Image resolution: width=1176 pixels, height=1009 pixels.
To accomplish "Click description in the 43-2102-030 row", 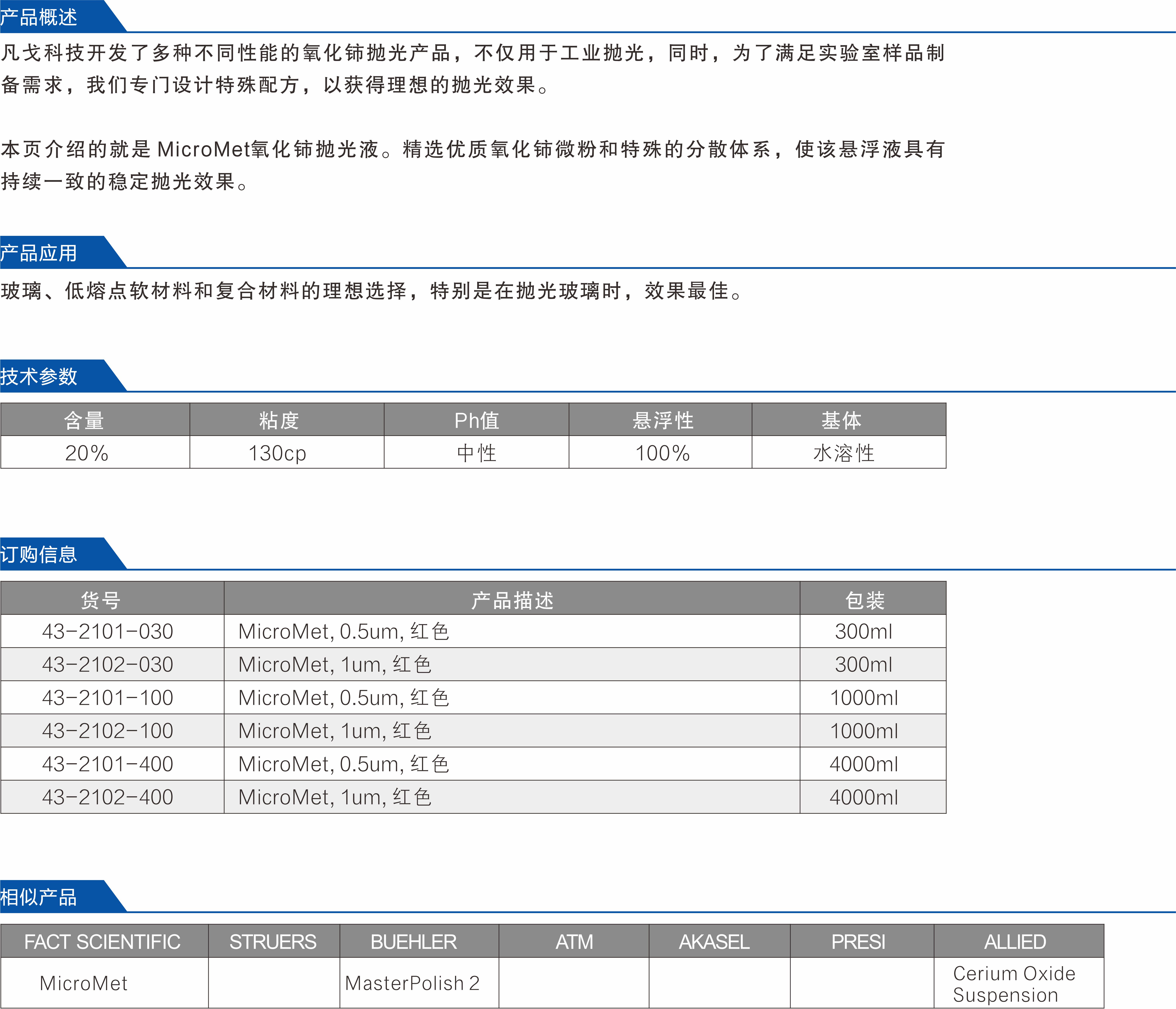I will [335, 664].
